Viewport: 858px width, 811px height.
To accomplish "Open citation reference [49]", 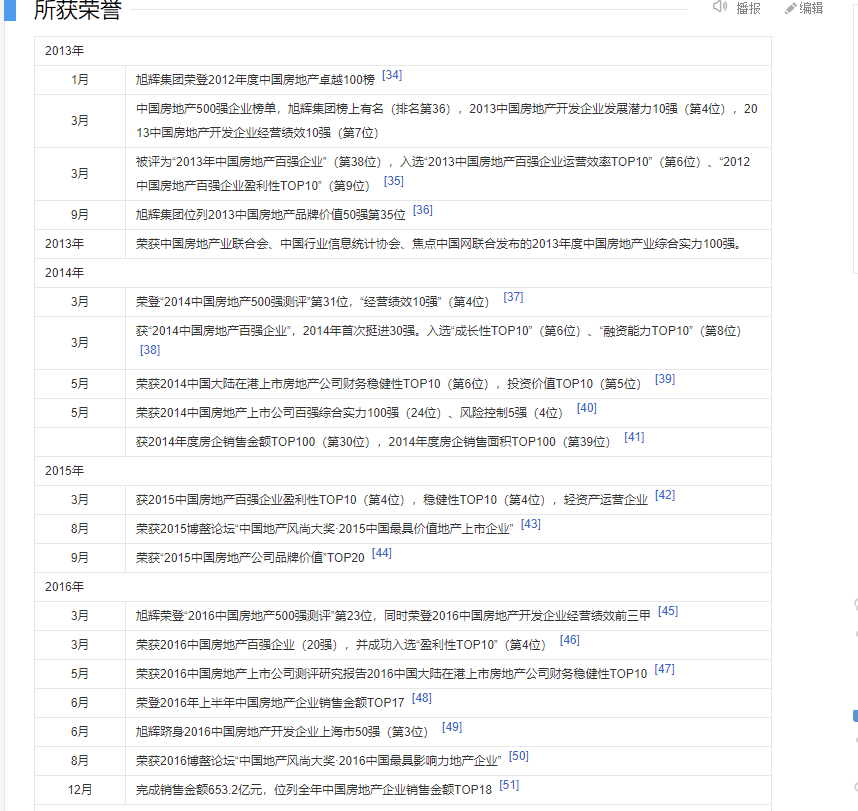I will [x=452, y=727].
